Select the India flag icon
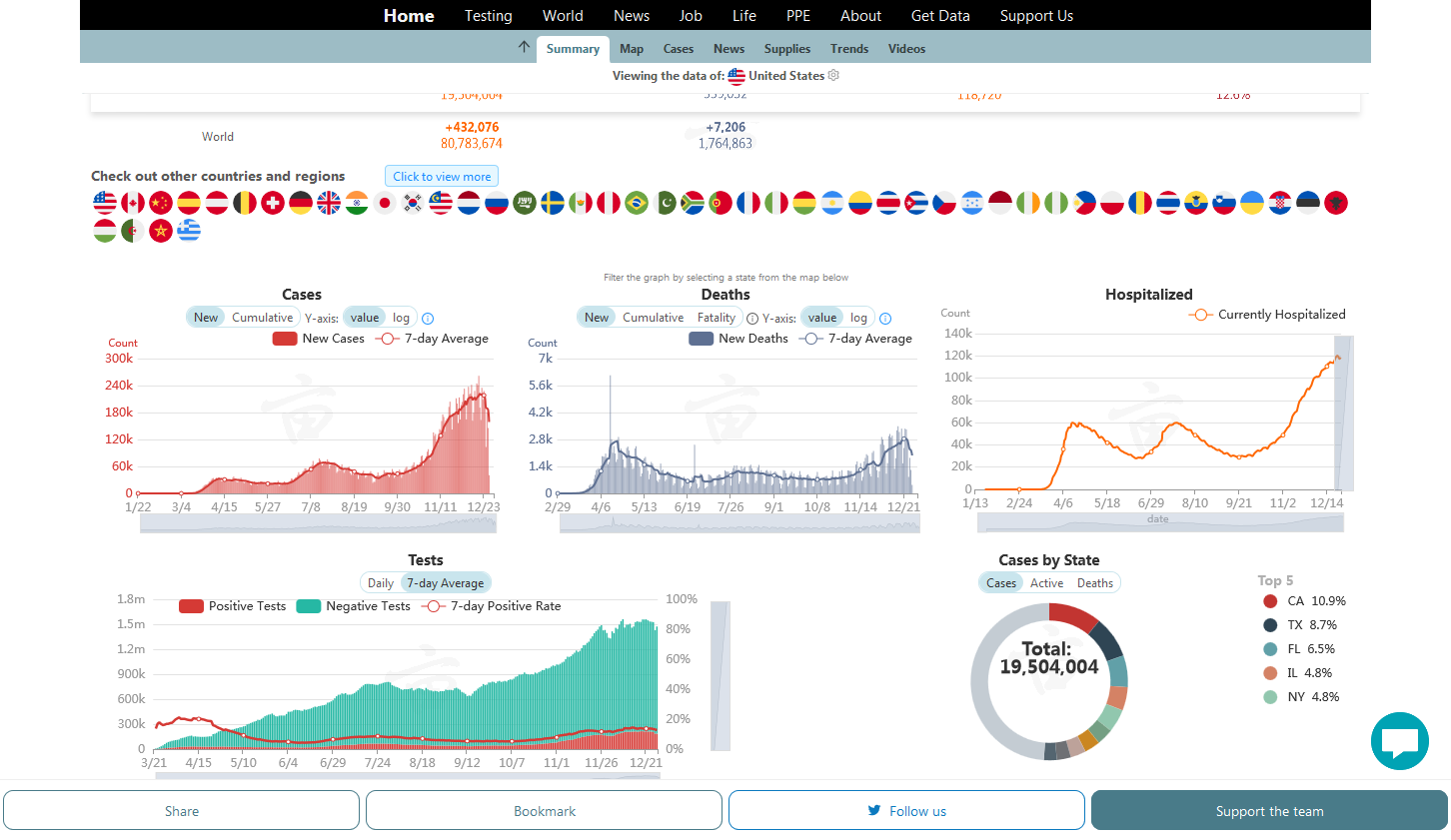 (357, 203)
